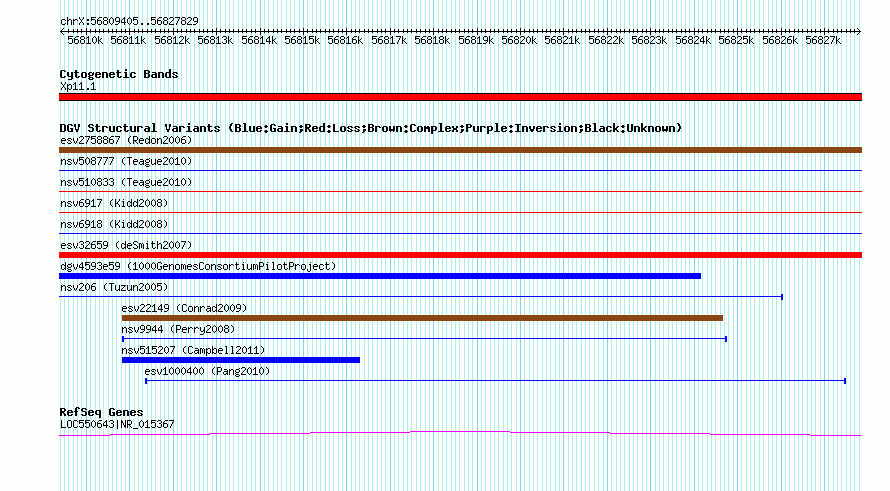Click the Cytogenetic Bands track heading

119,74
